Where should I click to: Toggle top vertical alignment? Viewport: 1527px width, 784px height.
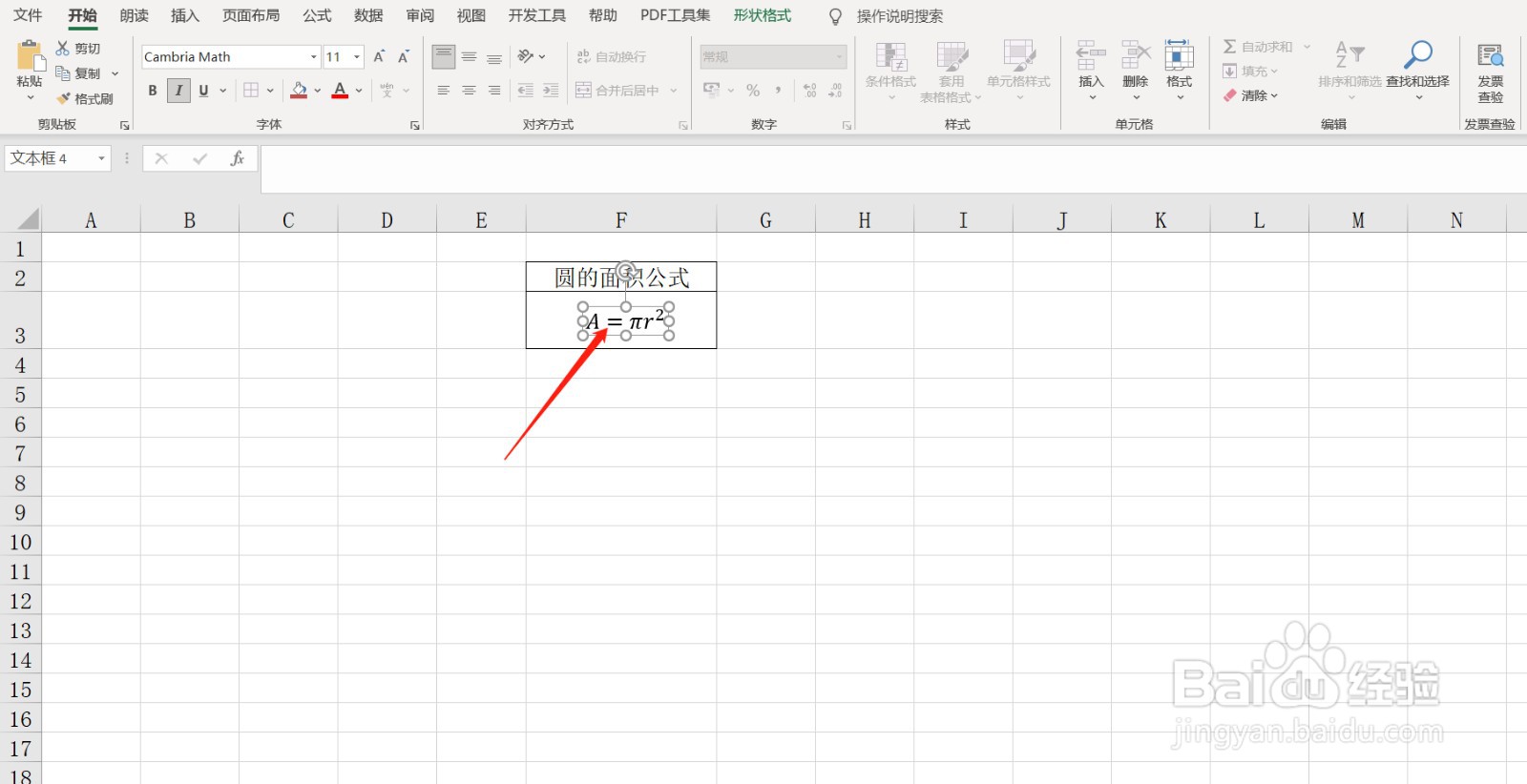click(444, 57)
